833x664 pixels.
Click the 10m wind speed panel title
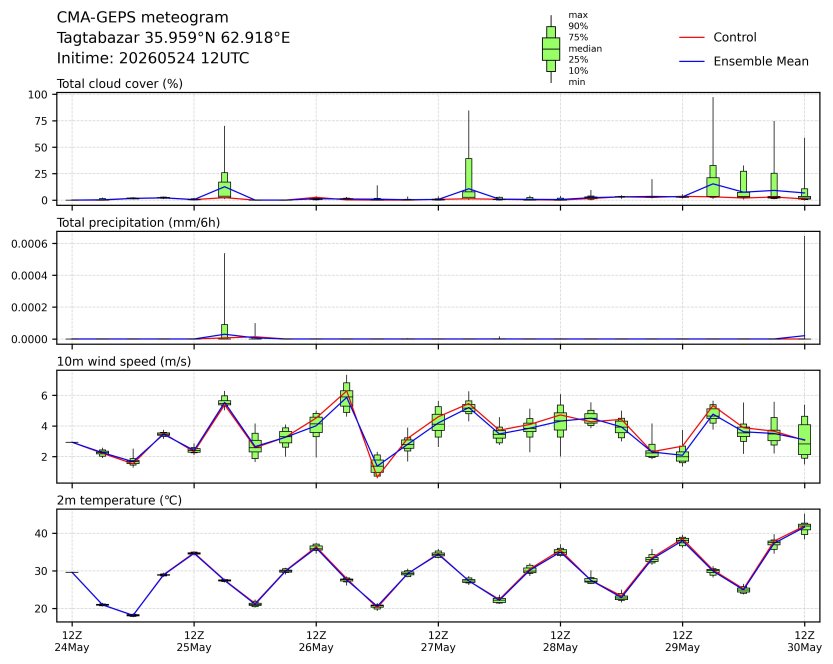(124, 362)
